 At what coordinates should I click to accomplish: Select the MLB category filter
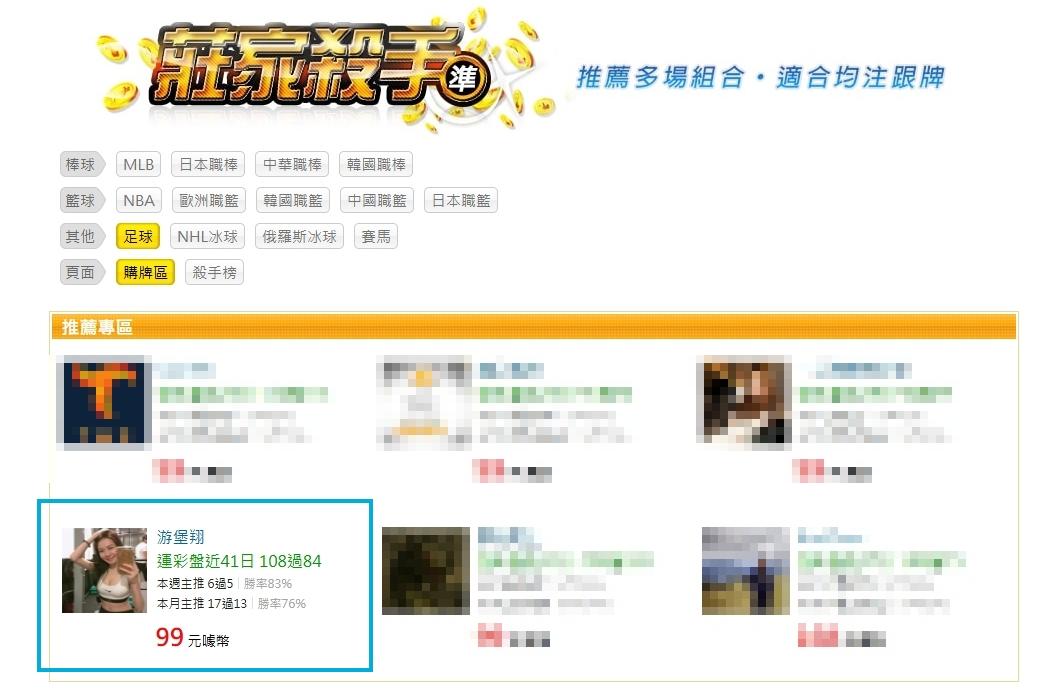click(138, 165)
